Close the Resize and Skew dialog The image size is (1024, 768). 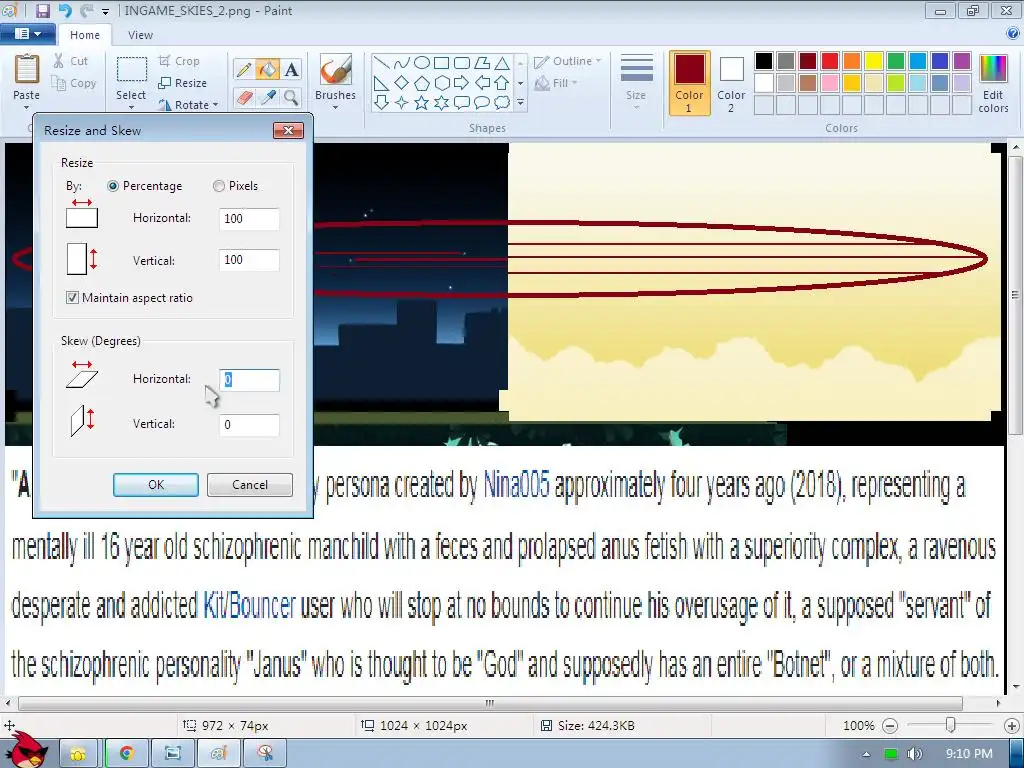tap(288, 131)
